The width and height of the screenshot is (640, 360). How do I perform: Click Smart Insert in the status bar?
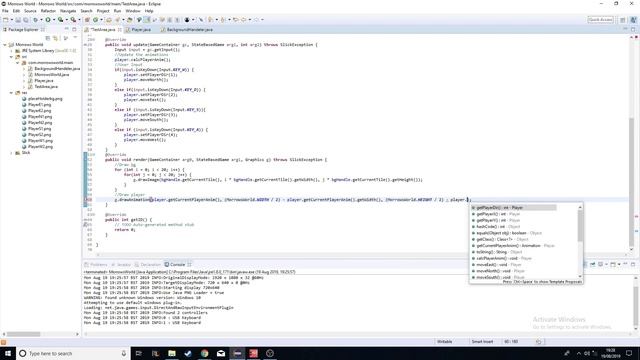click(x=482, y=342)
